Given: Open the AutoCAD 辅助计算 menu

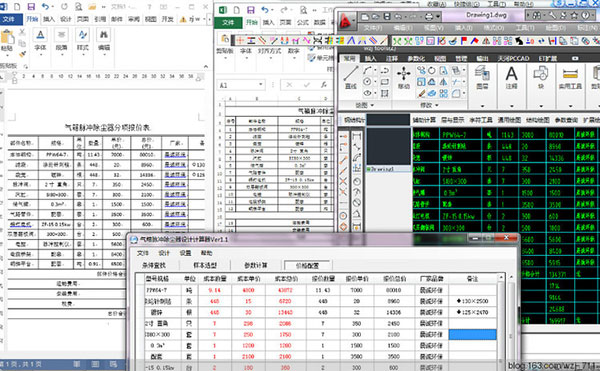Looking at the screenshot, I should point(424,120).
